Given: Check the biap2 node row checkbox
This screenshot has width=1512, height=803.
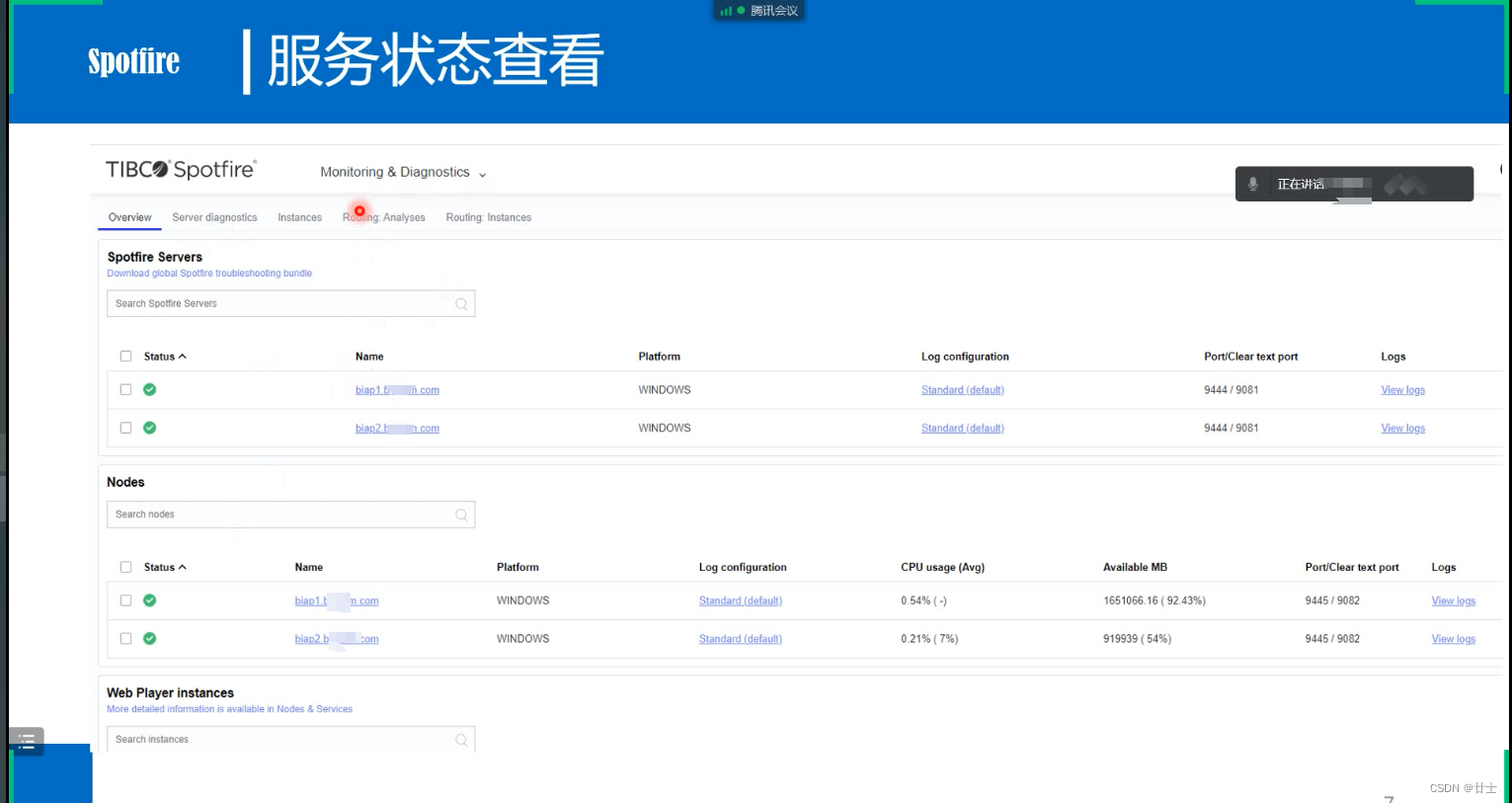Looking at the screenshot, I should coord(125,638).
